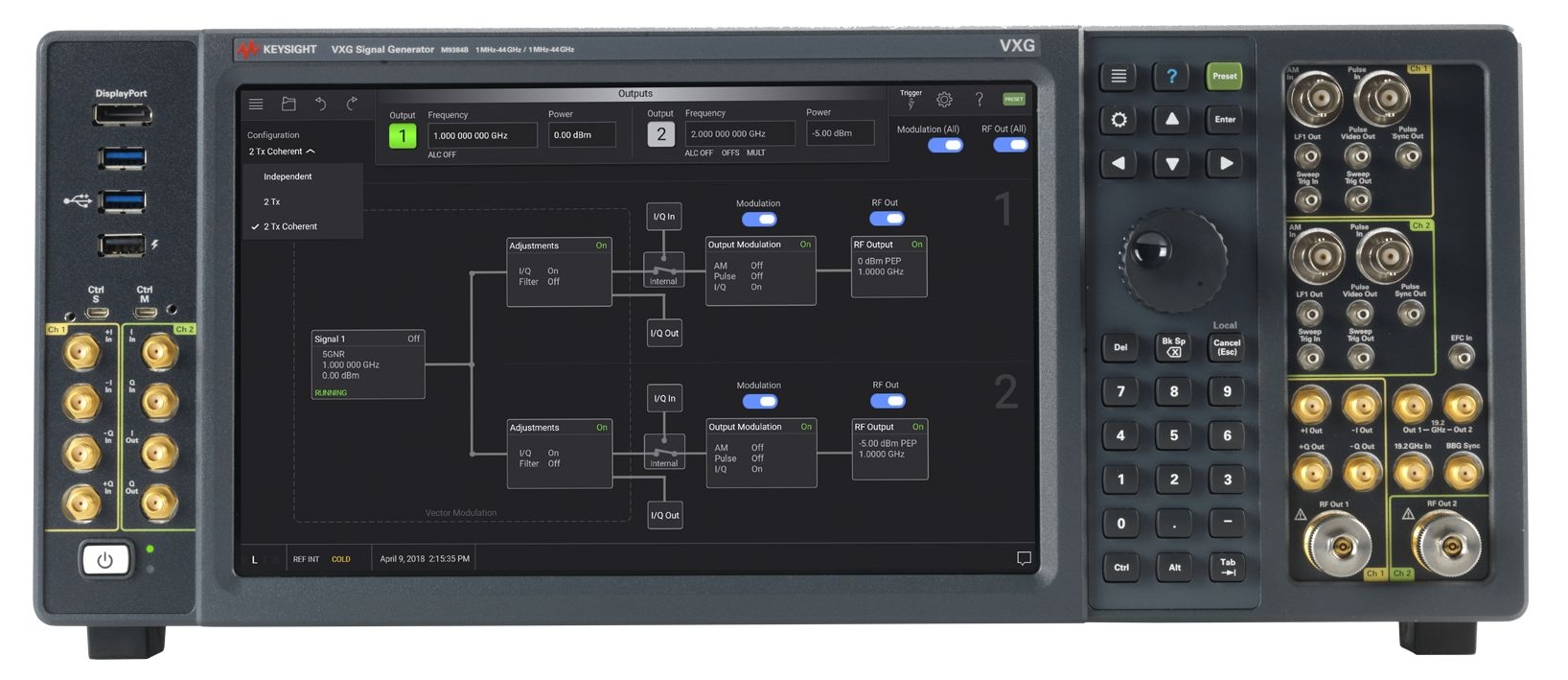Disable channel 1 RF Out switch

pos(887,219)
